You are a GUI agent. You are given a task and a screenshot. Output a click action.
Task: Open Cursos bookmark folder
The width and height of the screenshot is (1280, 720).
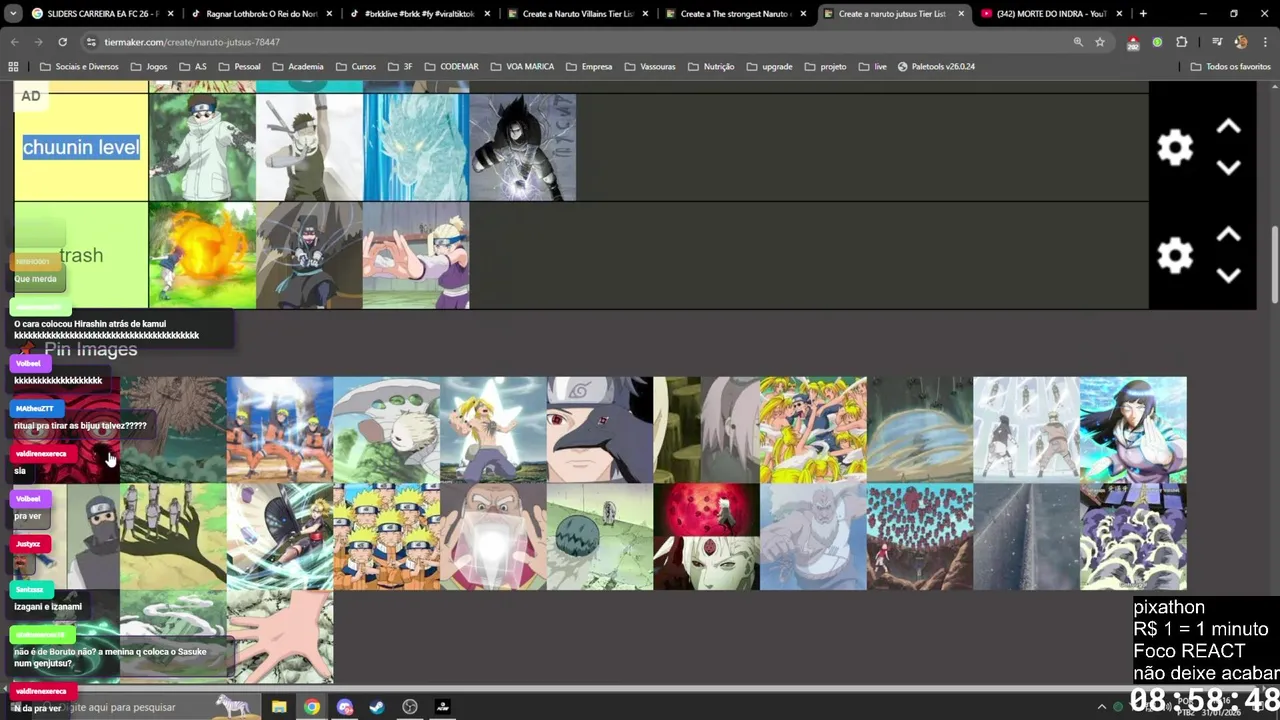point(356,67)
